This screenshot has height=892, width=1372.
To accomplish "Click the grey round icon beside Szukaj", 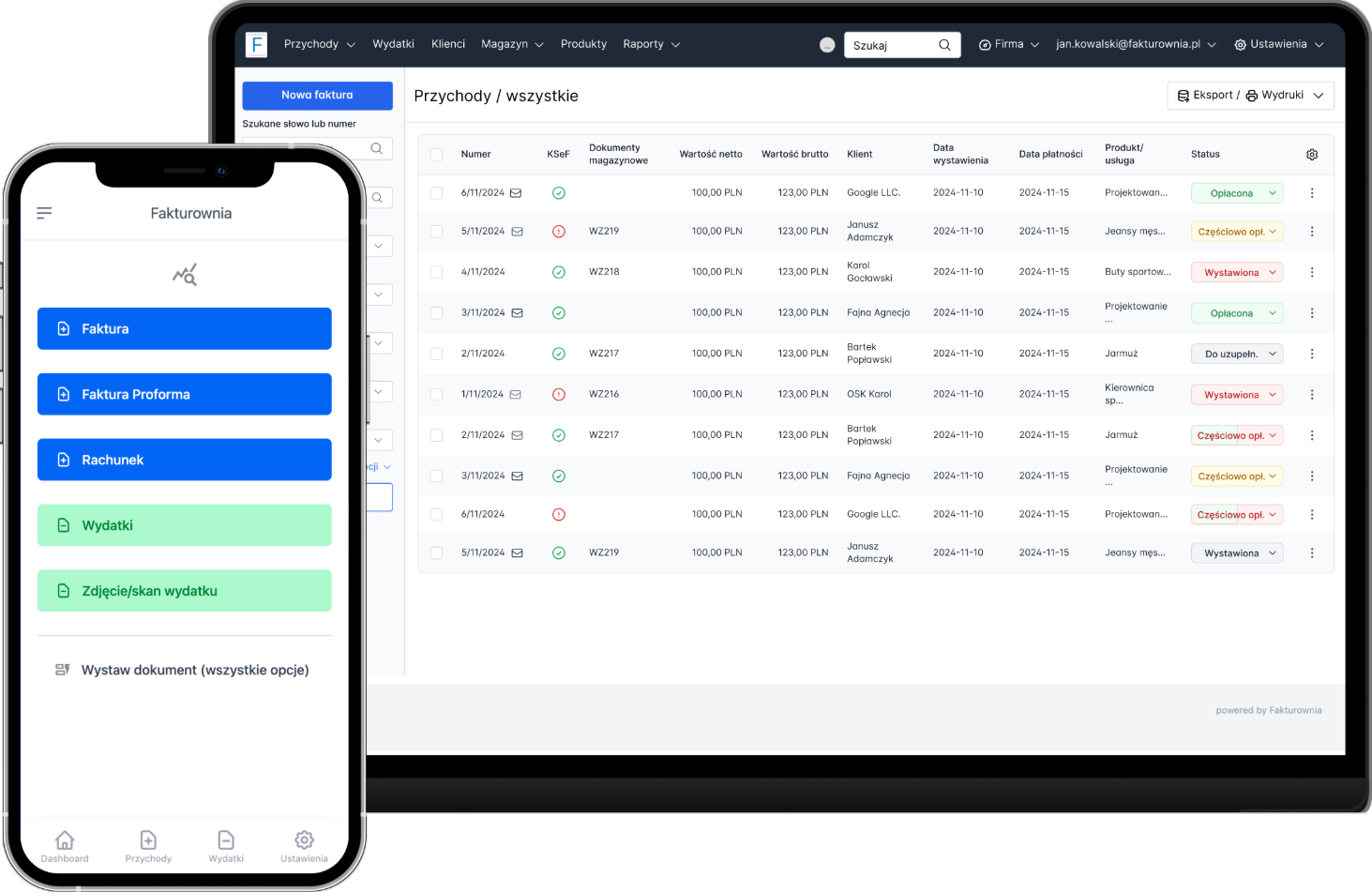I will (827, 45).
